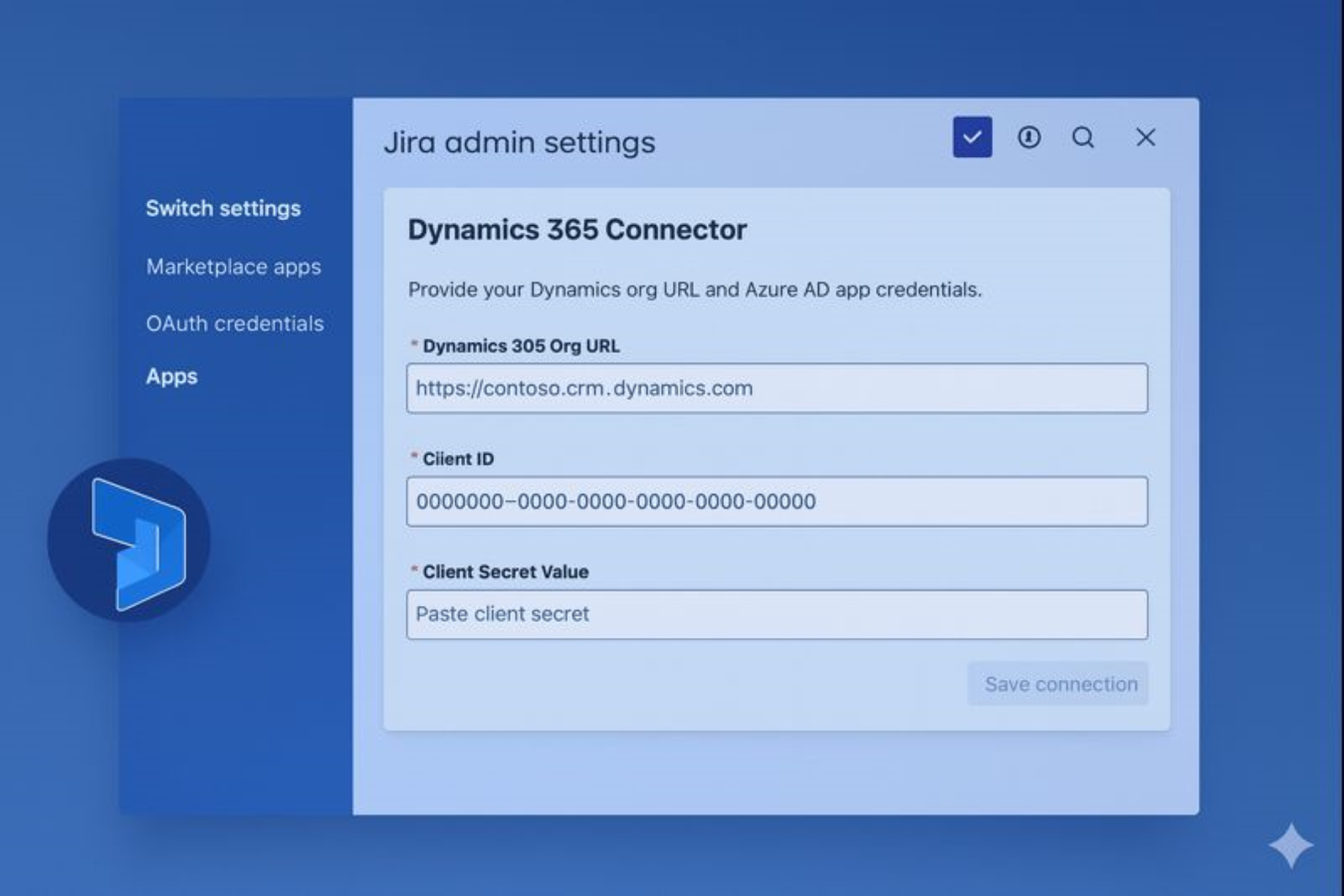Select Apps in the left navigation
This screenshot has width=1344, height=896.
click(x=170, y=376)
